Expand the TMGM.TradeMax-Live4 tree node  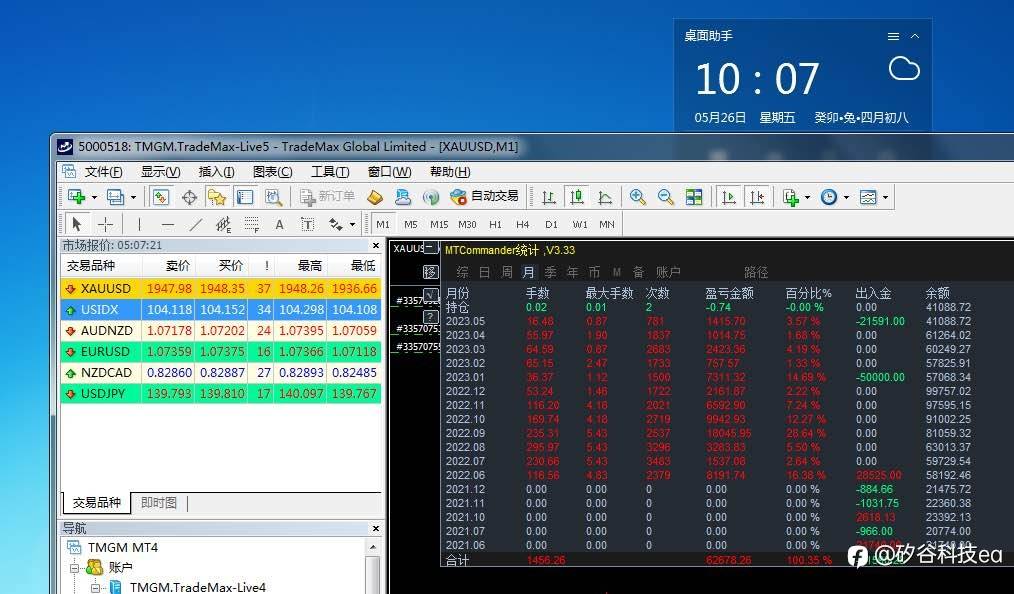(x=96, y=588)
